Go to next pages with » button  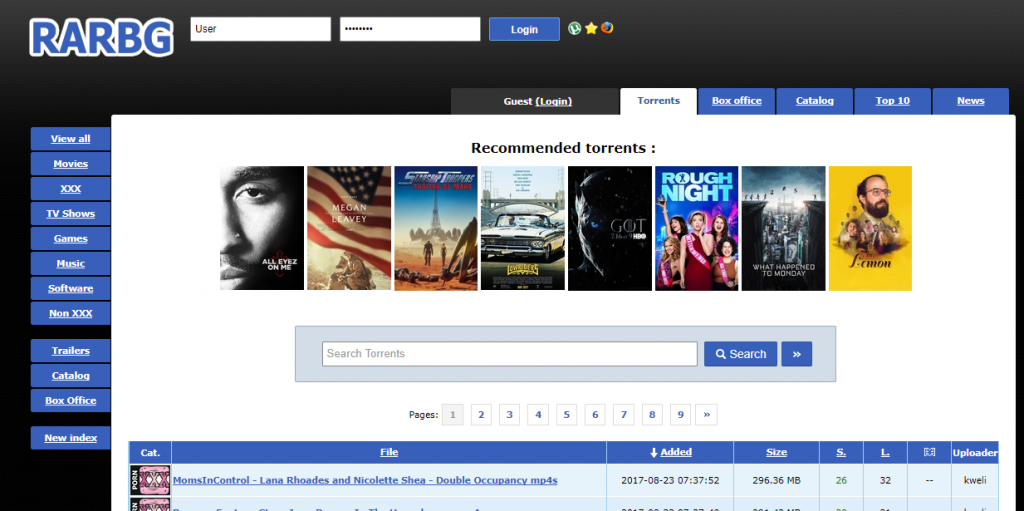[707, 414]
